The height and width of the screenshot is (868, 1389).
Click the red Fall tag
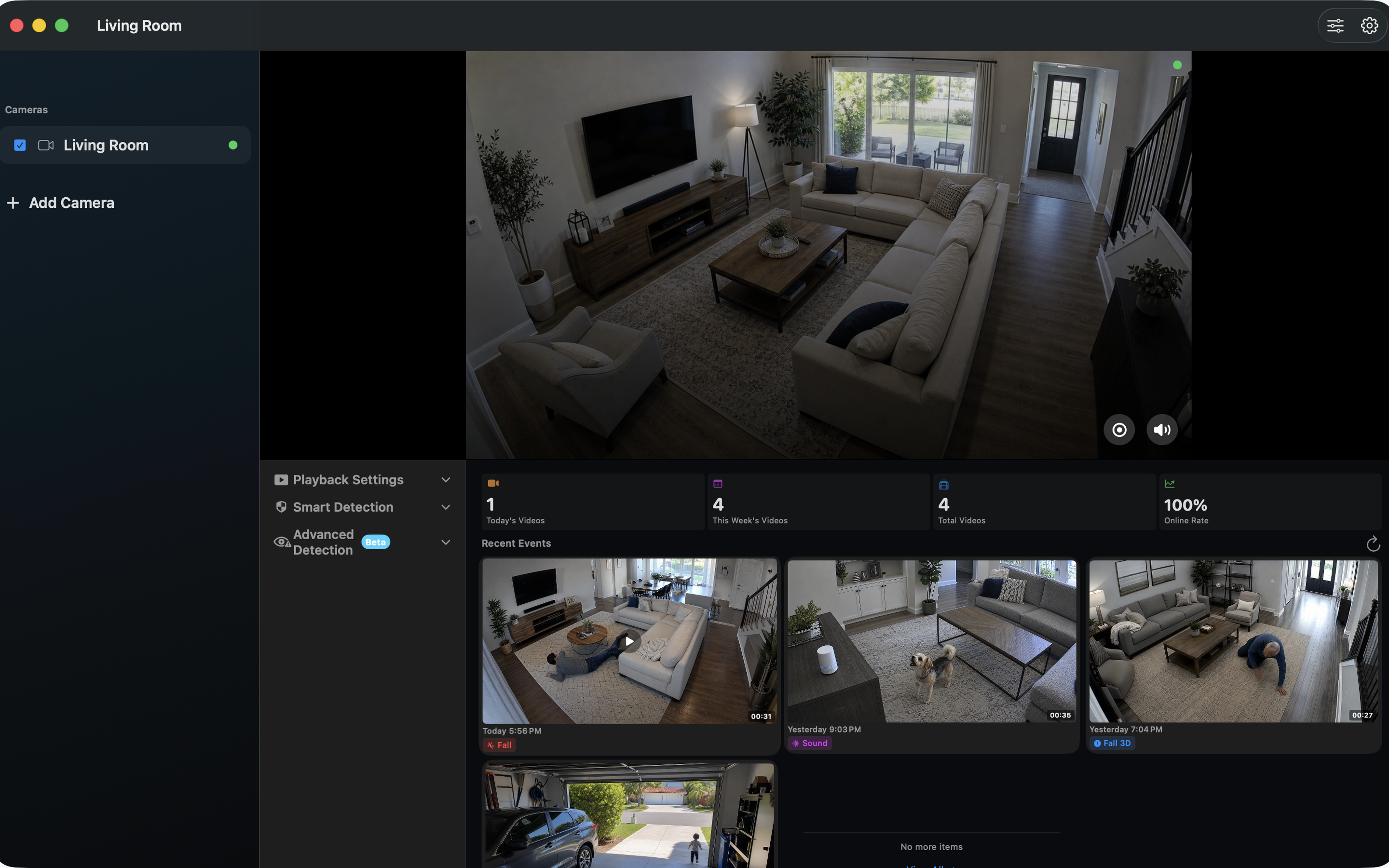(499, 745)
